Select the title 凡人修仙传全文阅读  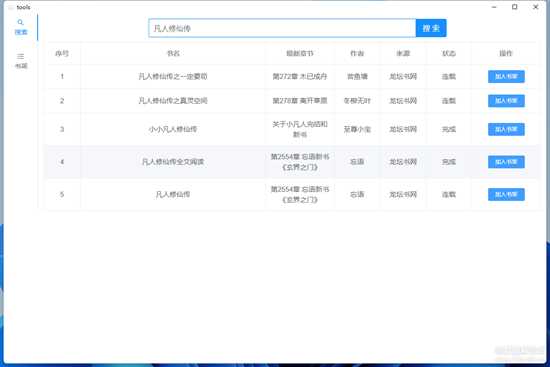click(x=173, y=162)
